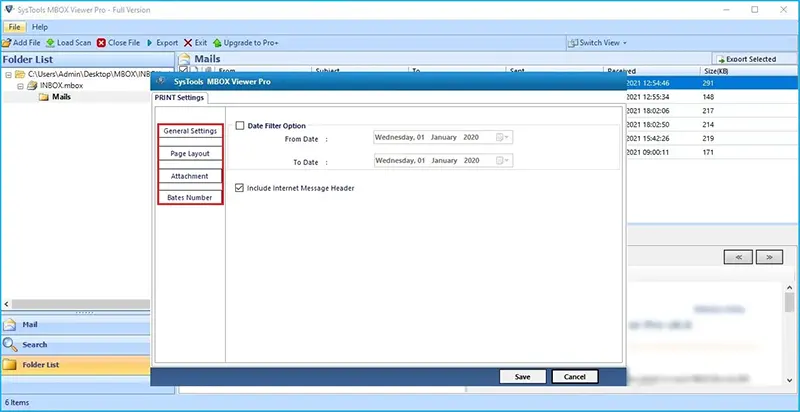Click the Mail envelope icon in sidebar
This screenshot has width=800, height=412.
point(10,325)
